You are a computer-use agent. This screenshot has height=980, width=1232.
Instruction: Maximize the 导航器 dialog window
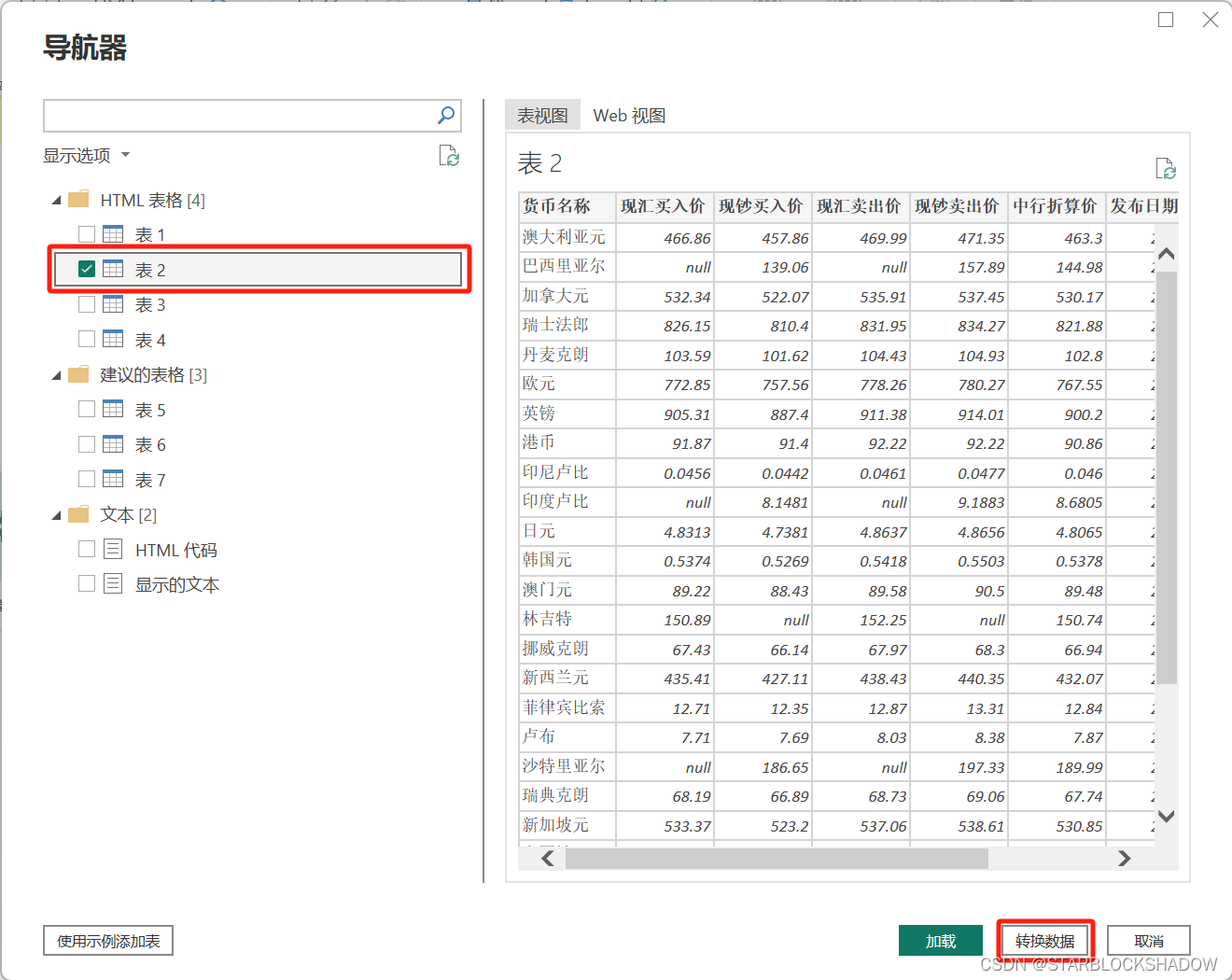coord(1166,20)
